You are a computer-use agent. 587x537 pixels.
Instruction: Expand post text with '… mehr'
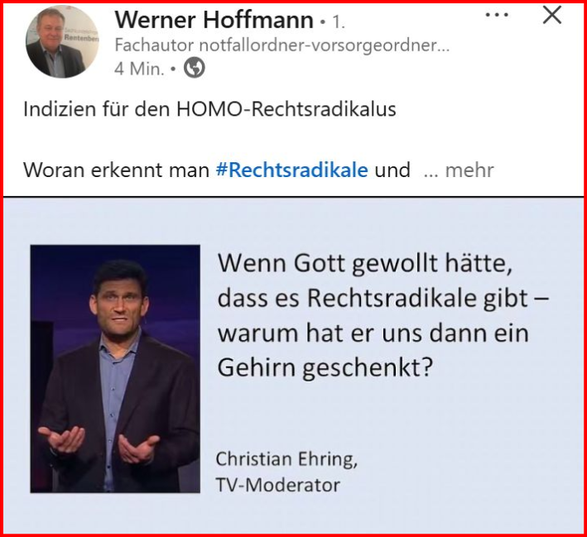click(459, 170)
